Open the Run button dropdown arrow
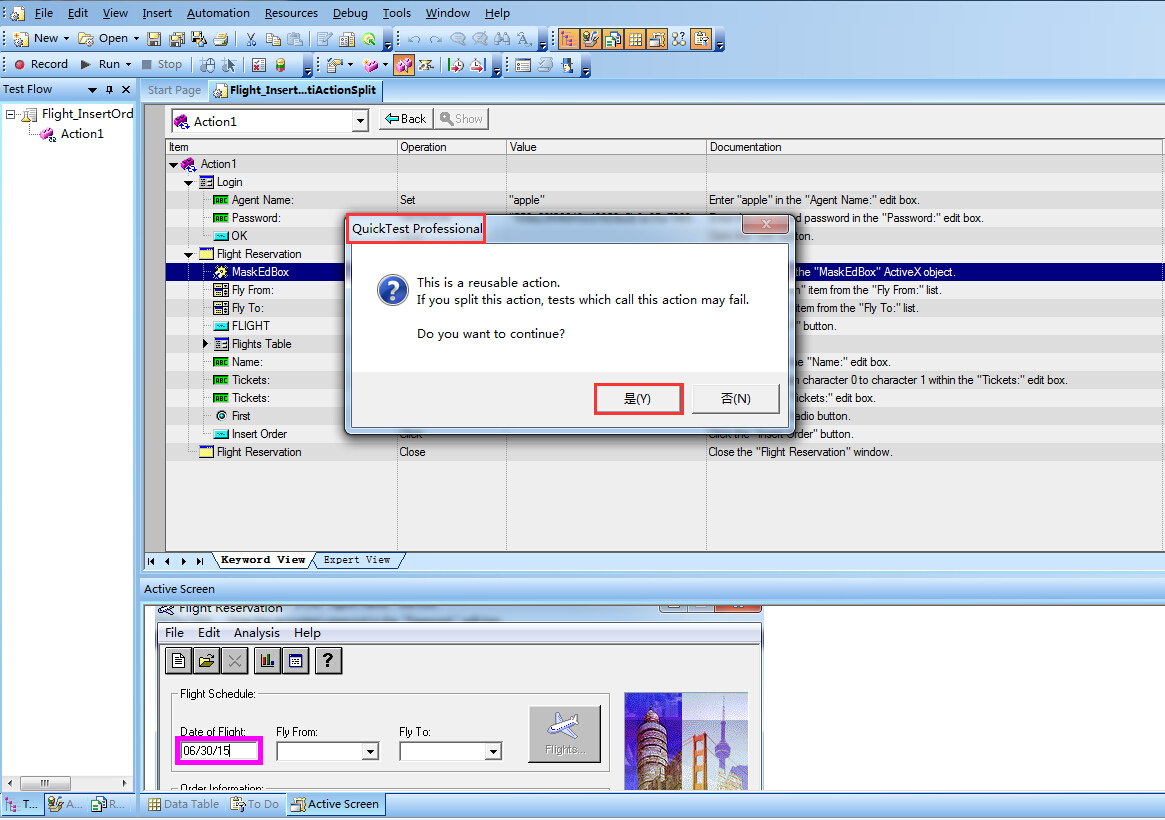Viewport: 1165px width, 820px height. click(x=129, y=65)
